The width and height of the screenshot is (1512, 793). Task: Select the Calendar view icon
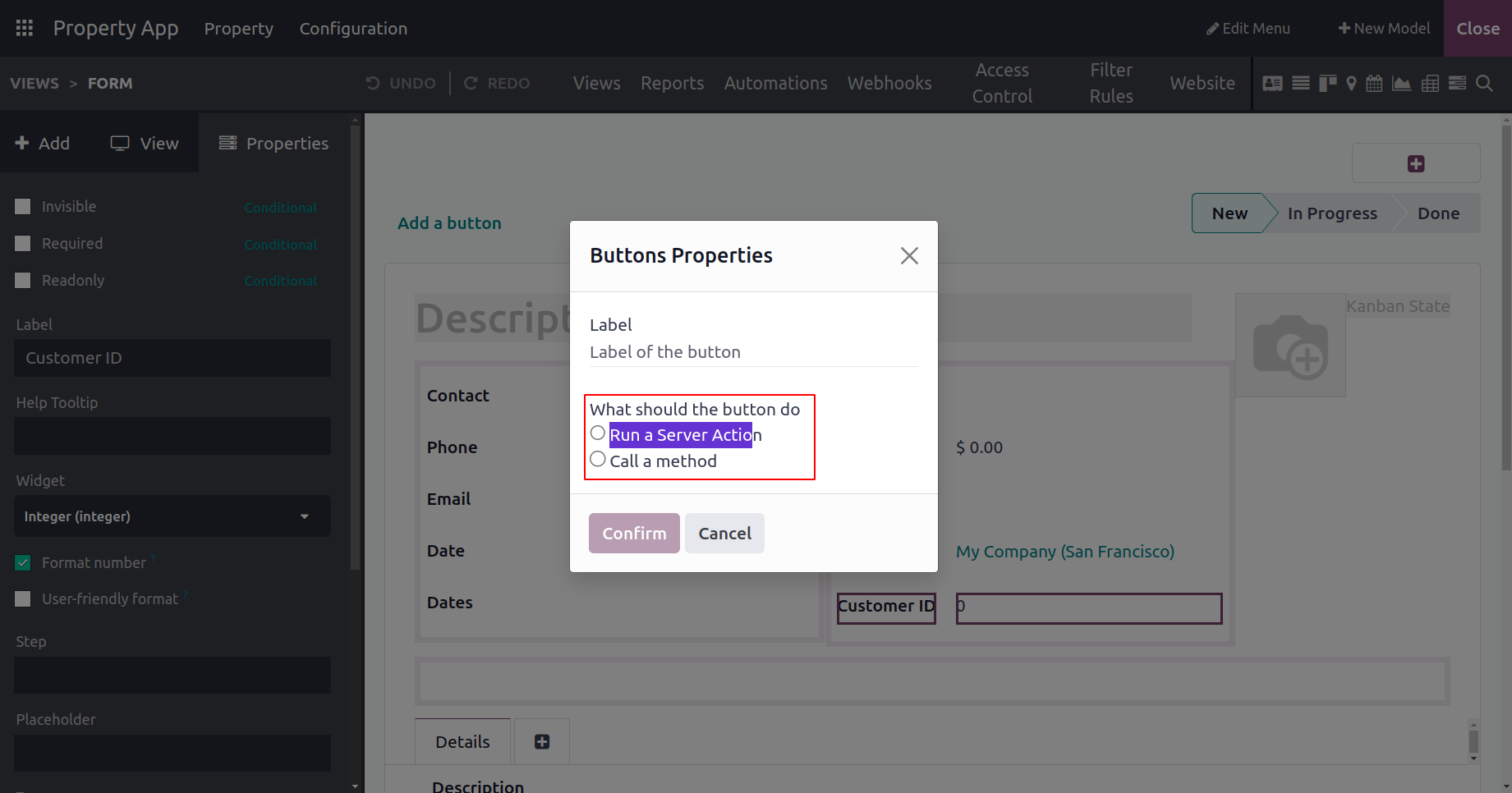click(x=1374, y=83)
